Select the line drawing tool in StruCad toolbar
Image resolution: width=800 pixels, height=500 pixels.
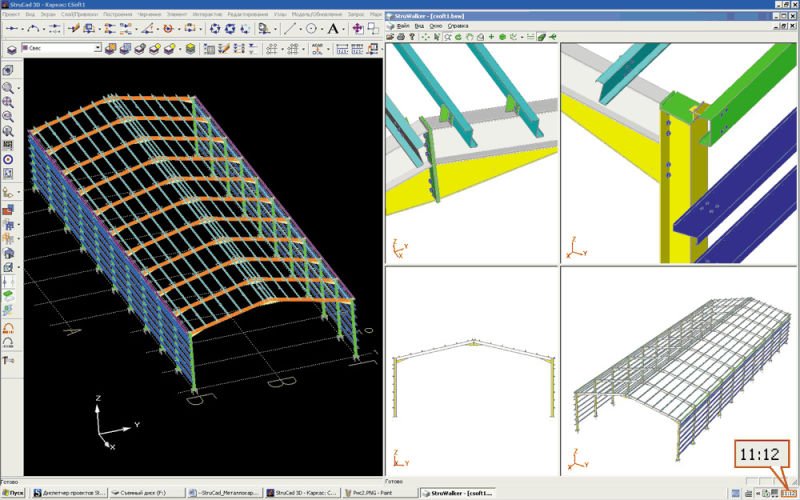coord(291,29)
